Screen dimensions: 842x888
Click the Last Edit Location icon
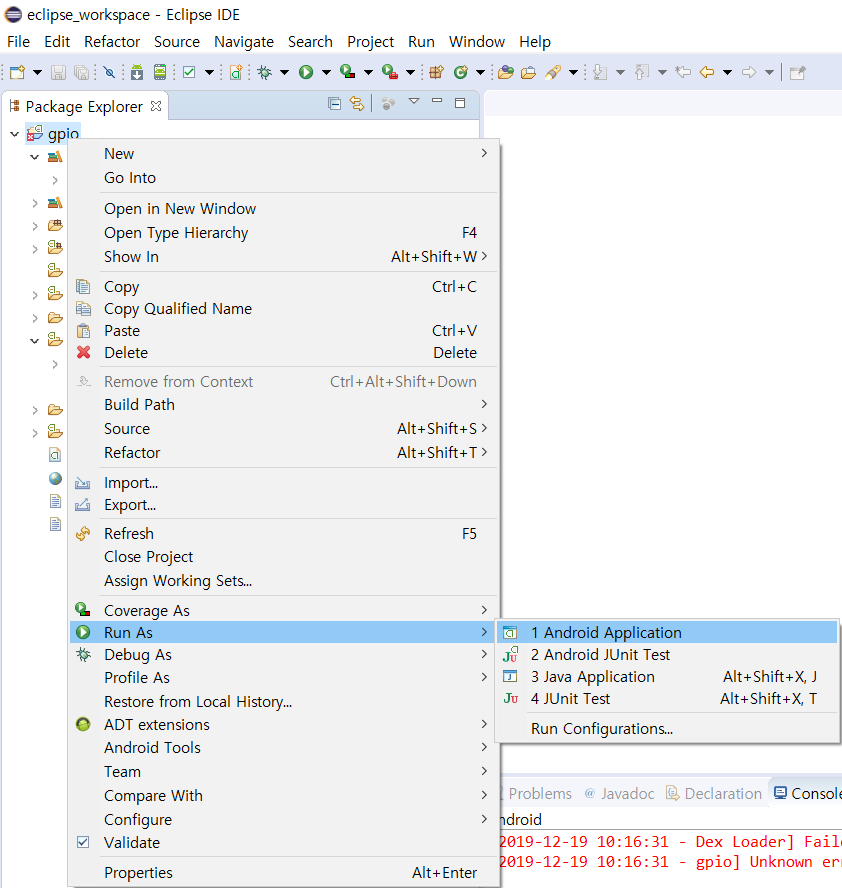(683, 72)
